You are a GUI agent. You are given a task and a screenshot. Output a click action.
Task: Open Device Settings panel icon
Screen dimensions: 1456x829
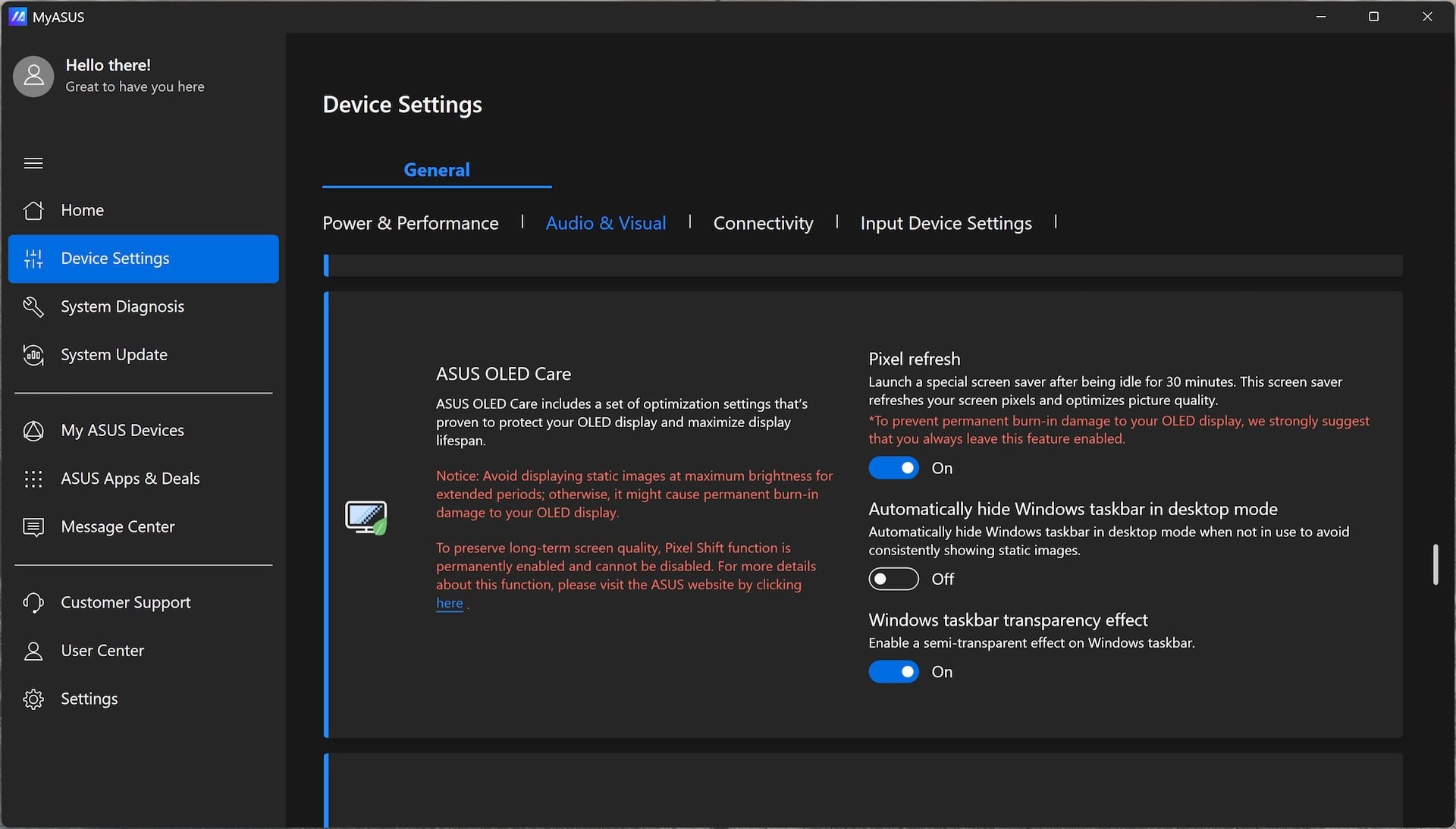(x=33, y=258)
